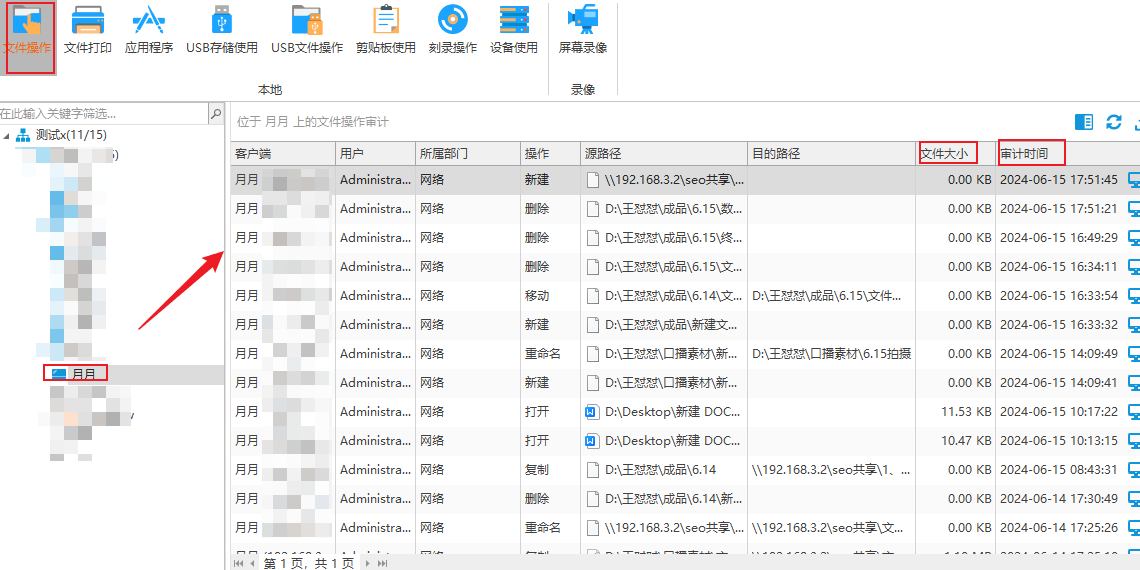
Task: Collapse the 测试x(11/15) tree node
Action: pos(8,135)
